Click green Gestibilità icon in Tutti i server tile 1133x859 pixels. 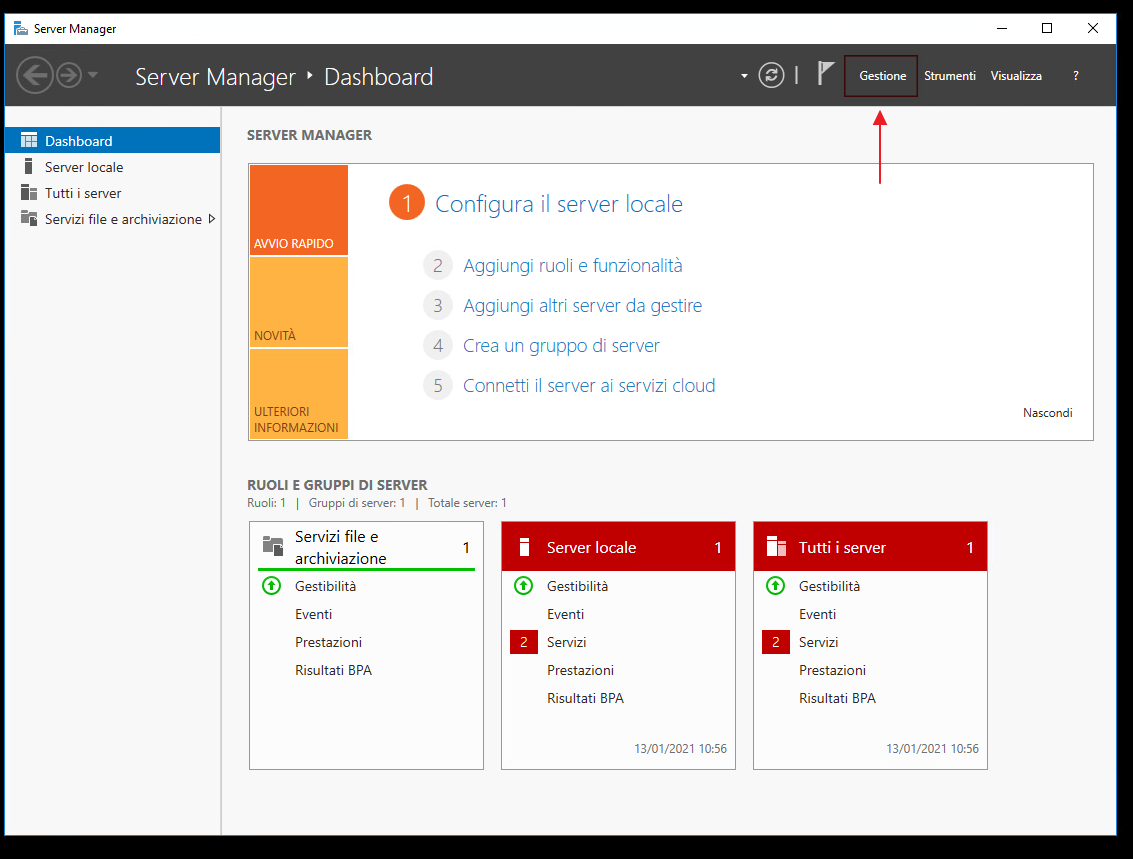pos(775,586)
